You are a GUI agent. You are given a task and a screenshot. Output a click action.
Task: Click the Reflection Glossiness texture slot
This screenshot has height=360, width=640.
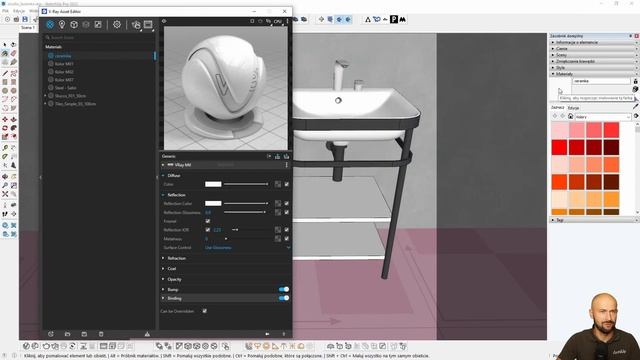click(x=278, y=212)
